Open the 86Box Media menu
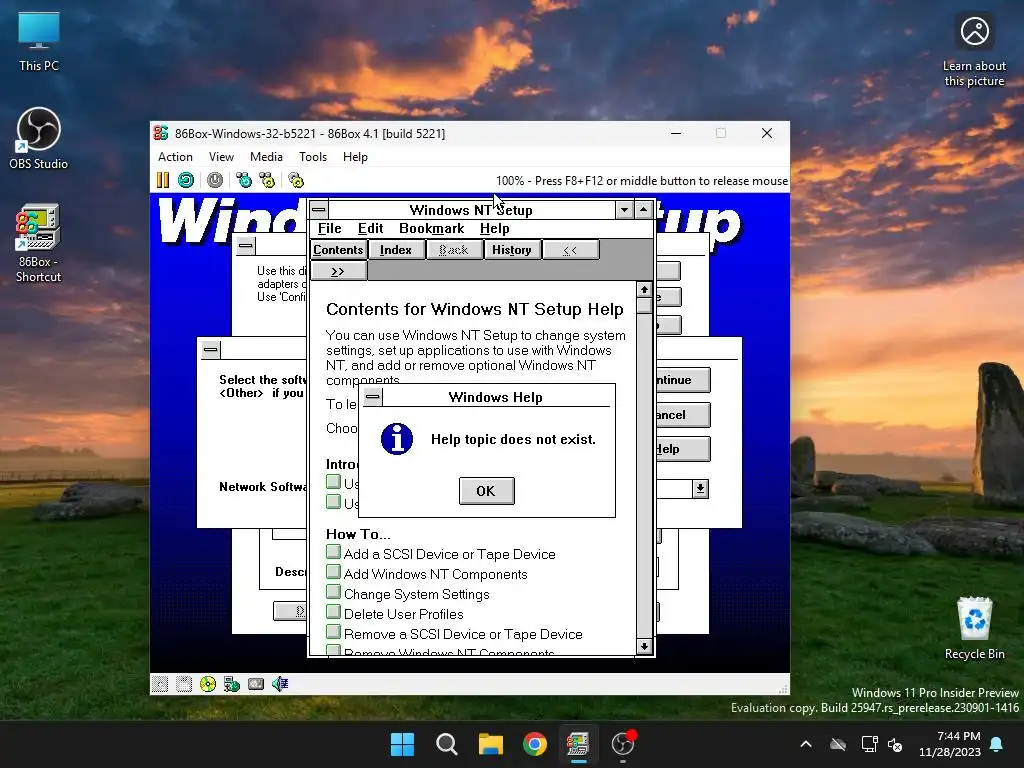Viewport: 1024px width, 768px height. 266,157
